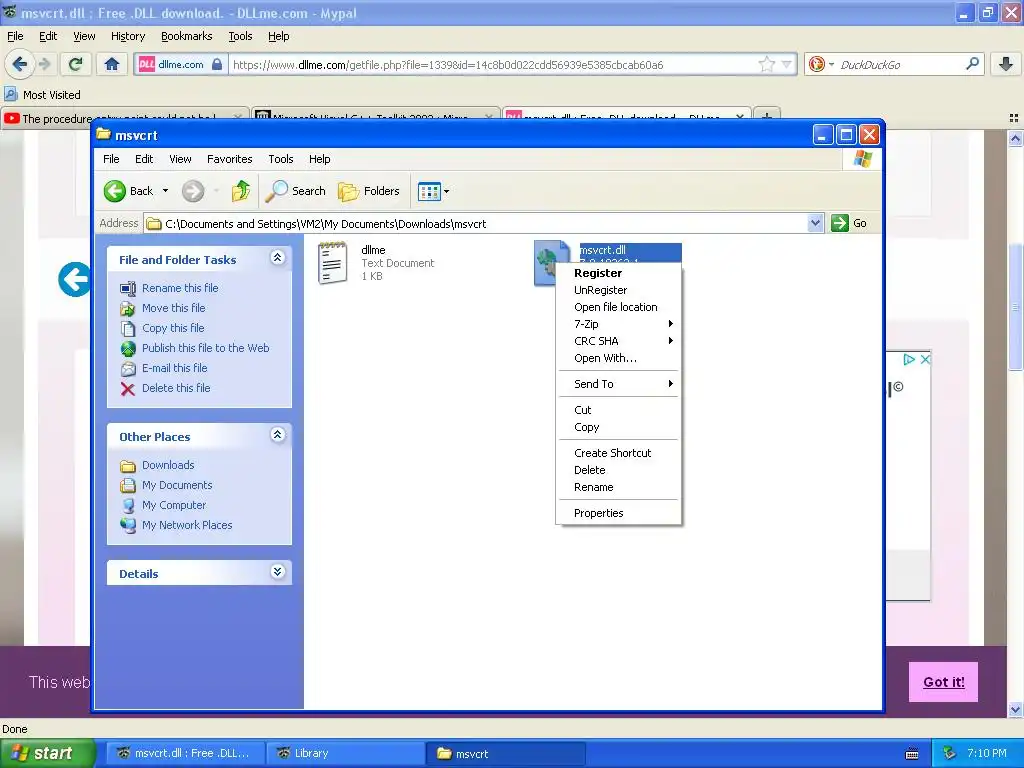Click the browser back arrow button
1024x768 pixels.
point(20,64)
